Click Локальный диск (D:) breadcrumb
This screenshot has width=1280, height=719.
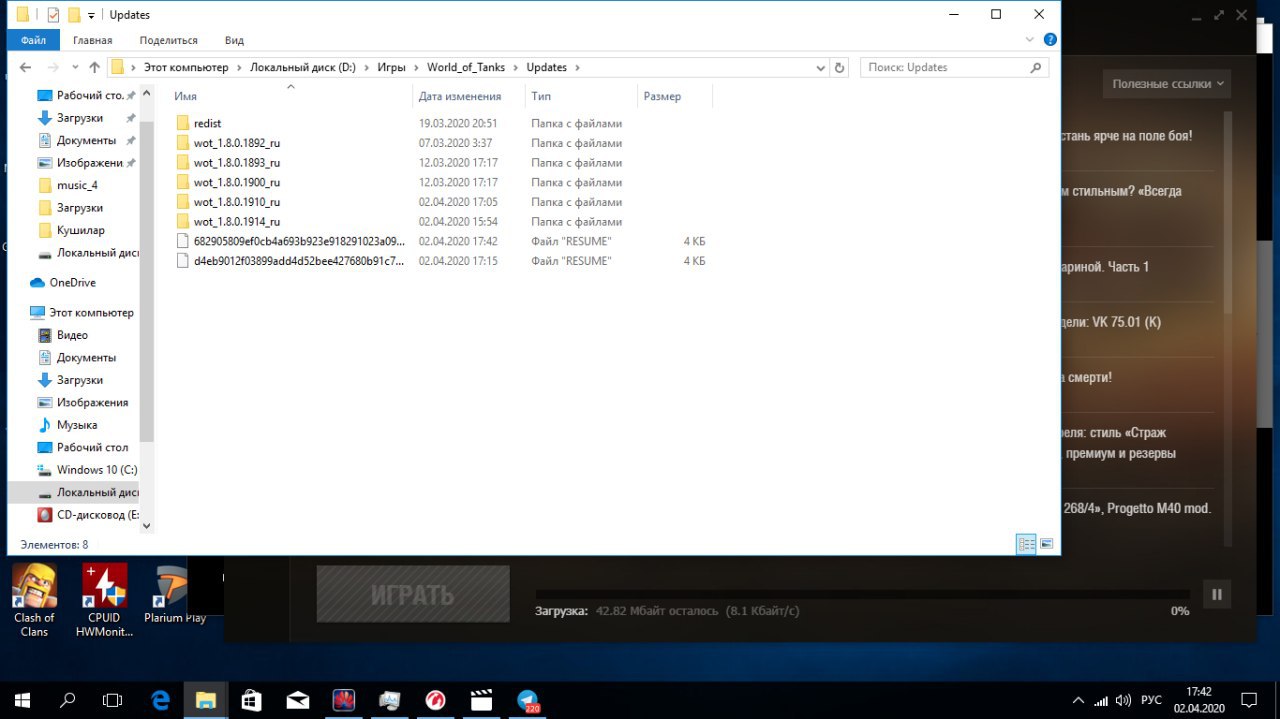pyautogui.click(x=302, y=67)
